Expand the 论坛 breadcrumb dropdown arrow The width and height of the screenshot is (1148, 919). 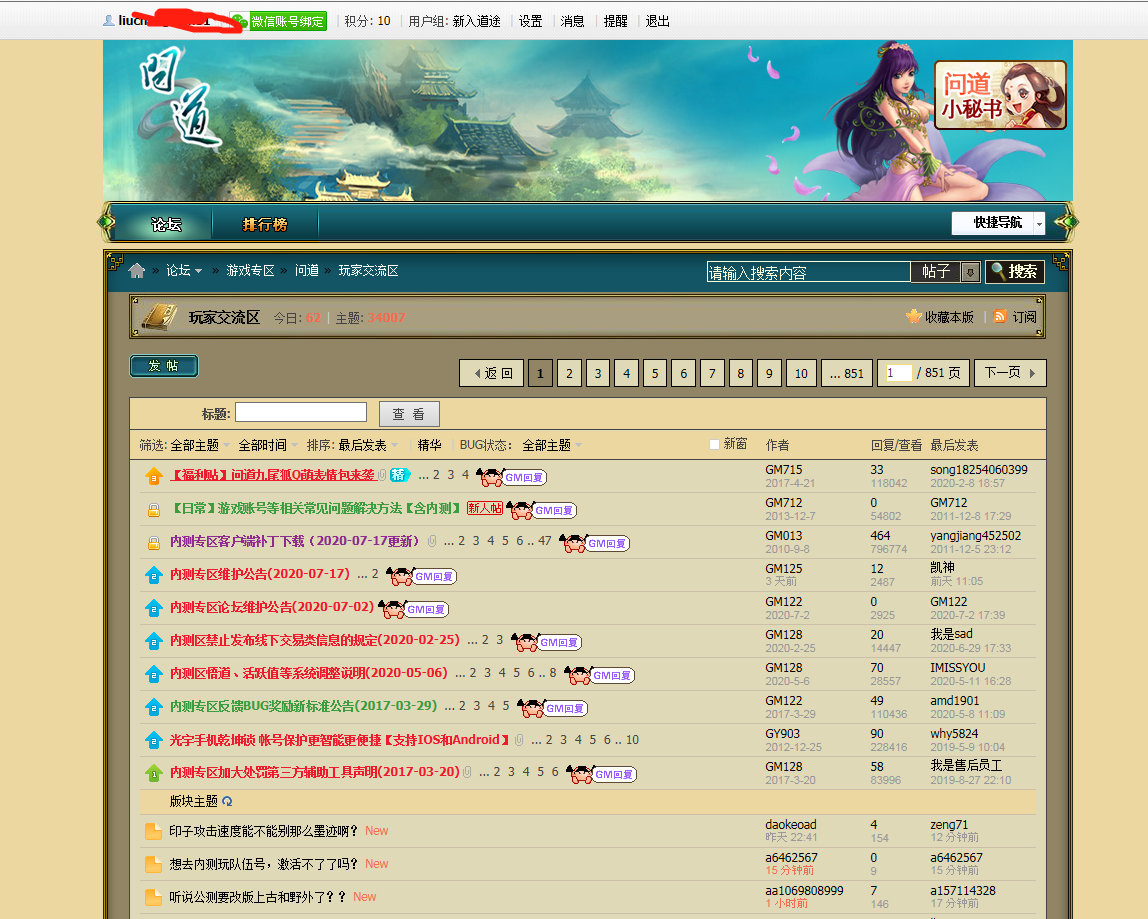coord(198,272)
